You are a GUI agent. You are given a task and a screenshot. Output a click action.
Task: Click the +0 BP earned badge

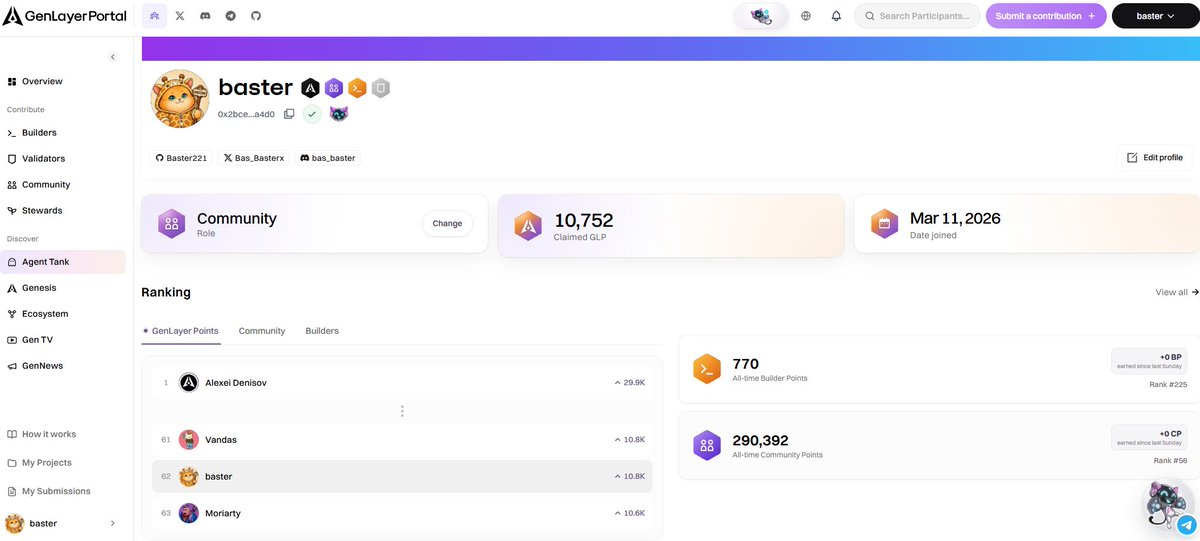coord(1149,361)
